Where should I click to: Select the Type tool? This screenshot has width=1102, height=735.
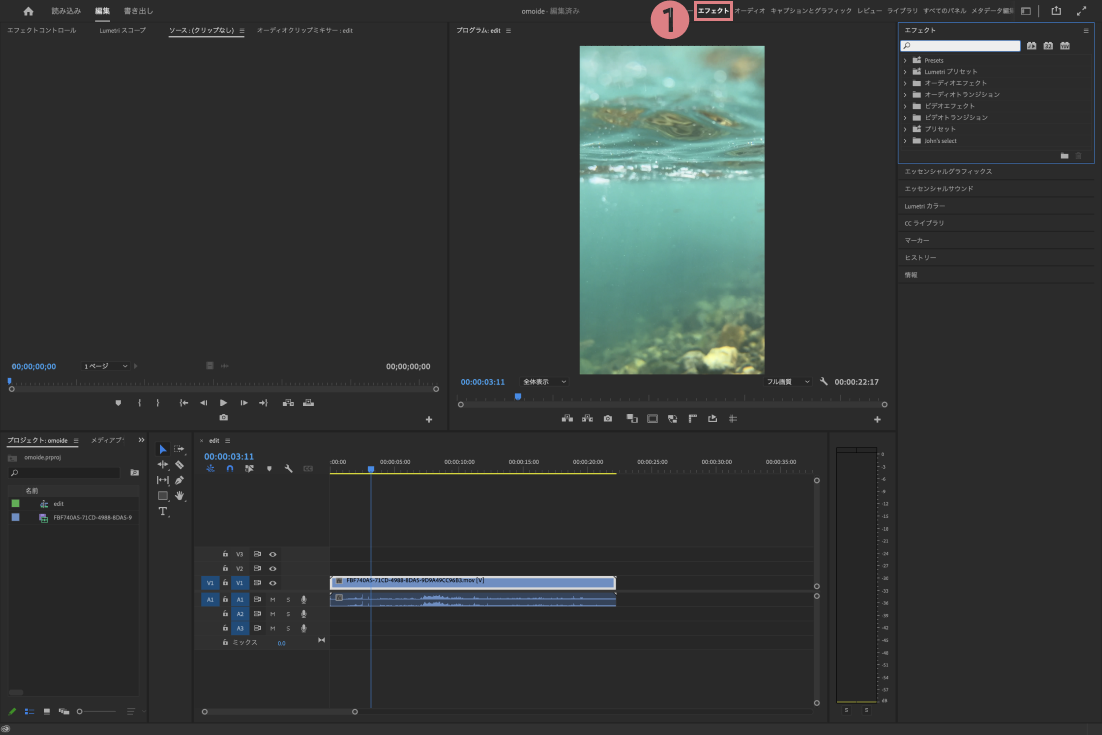click(x=163, y=511)
